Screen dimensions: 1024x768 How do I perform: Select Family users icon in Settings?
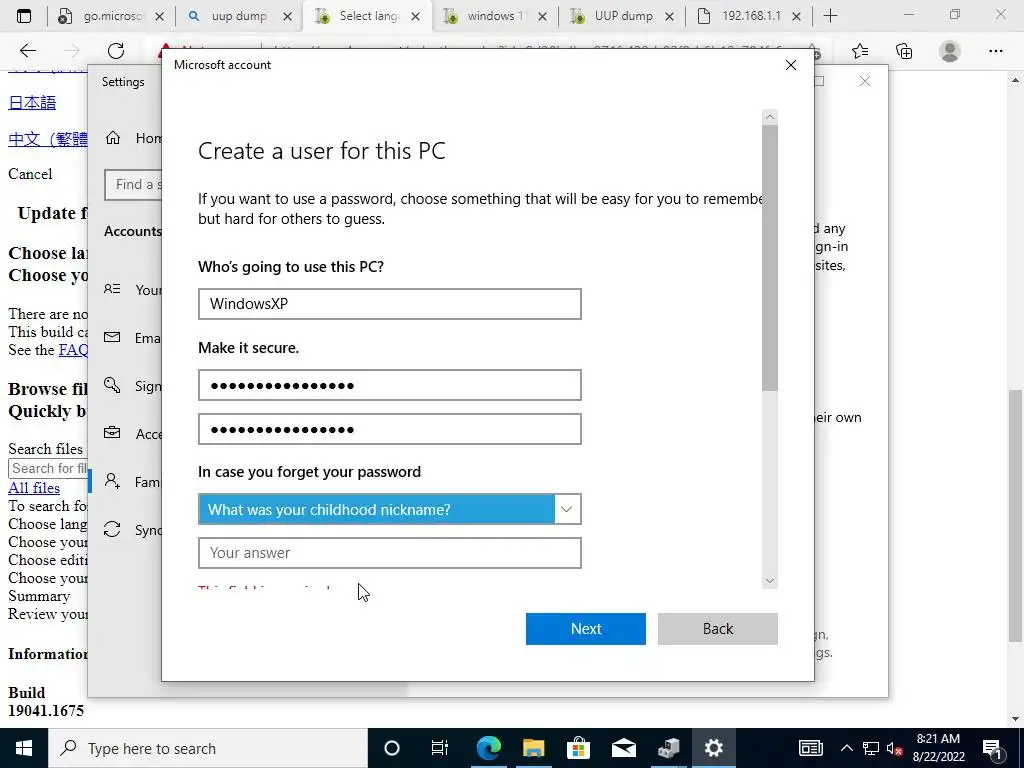[x=112, y=481]
